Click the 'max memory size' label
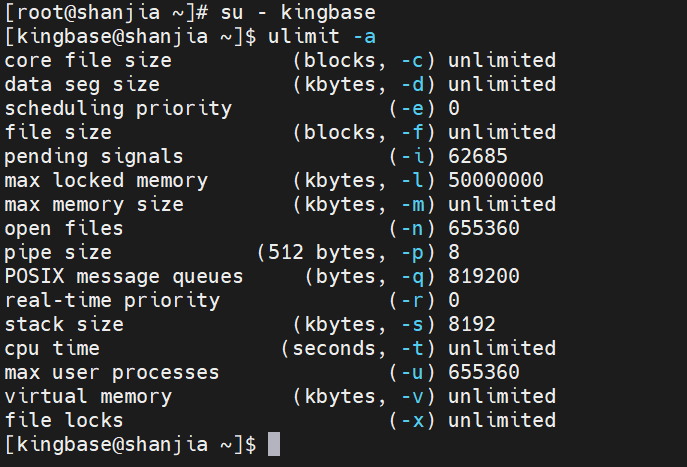Viewport: 687px width, 467px height. click(94, 205)
